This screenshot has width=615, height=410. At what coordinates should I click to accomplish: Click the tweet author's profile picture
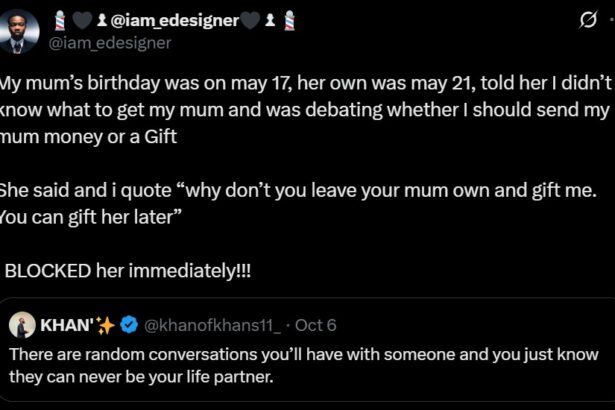[20, 32]
